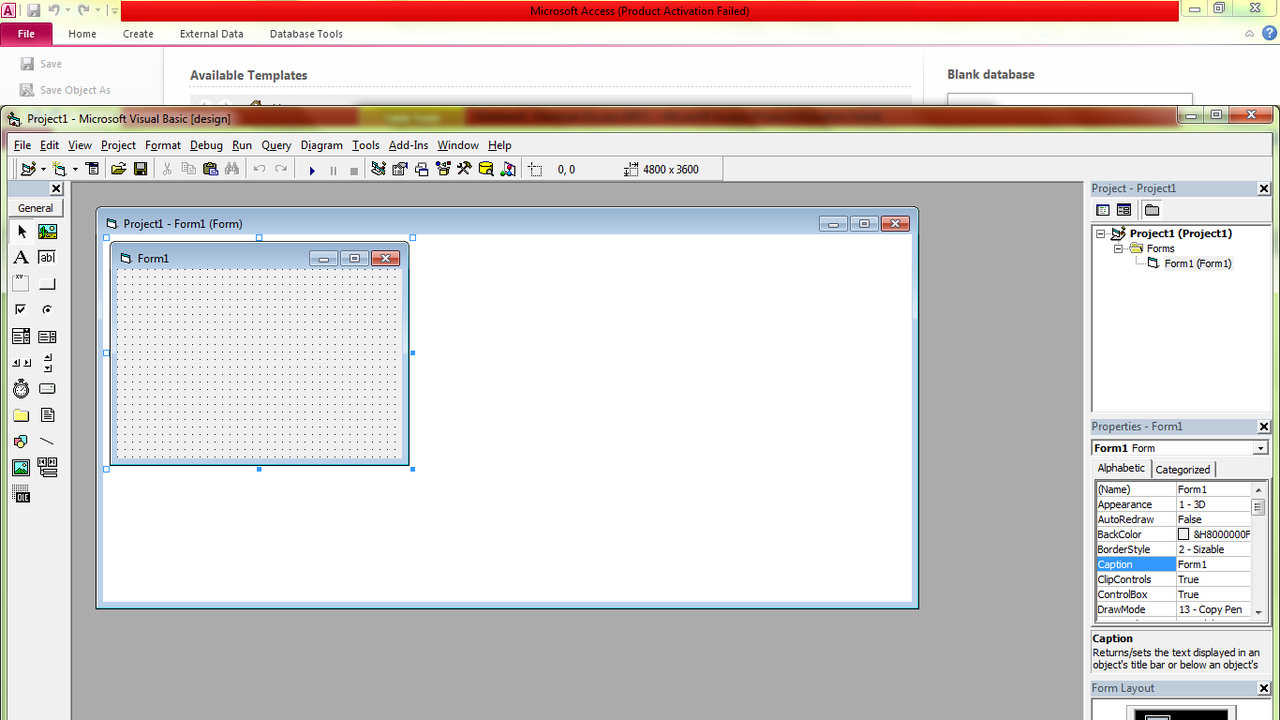1280x720 pixels.
Task: Open the Data View Window toolbar icon
Action: [486, 170]
